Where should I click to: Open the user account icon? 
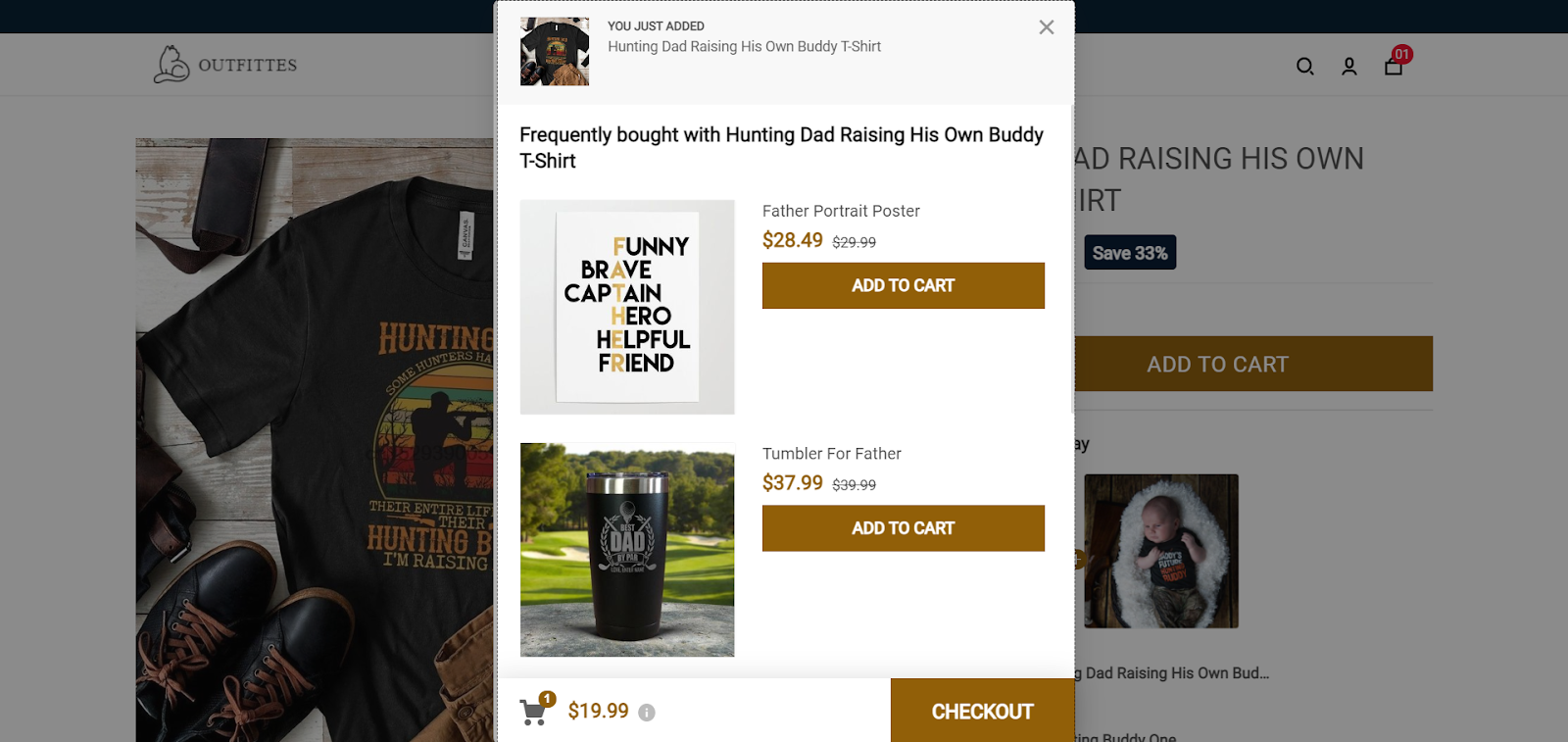point(1349,67)
